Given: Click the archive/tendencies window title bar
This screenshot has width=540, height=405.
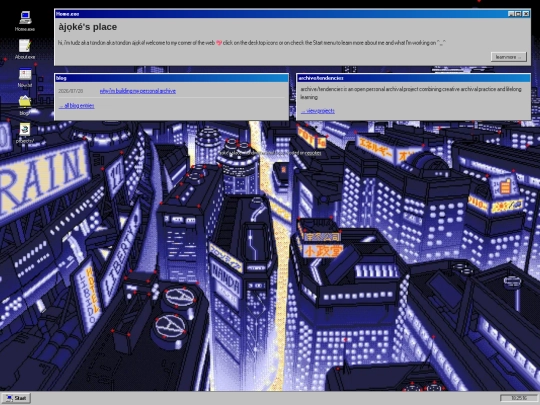Looking at the screenshot, I should (x=414, y=78).
